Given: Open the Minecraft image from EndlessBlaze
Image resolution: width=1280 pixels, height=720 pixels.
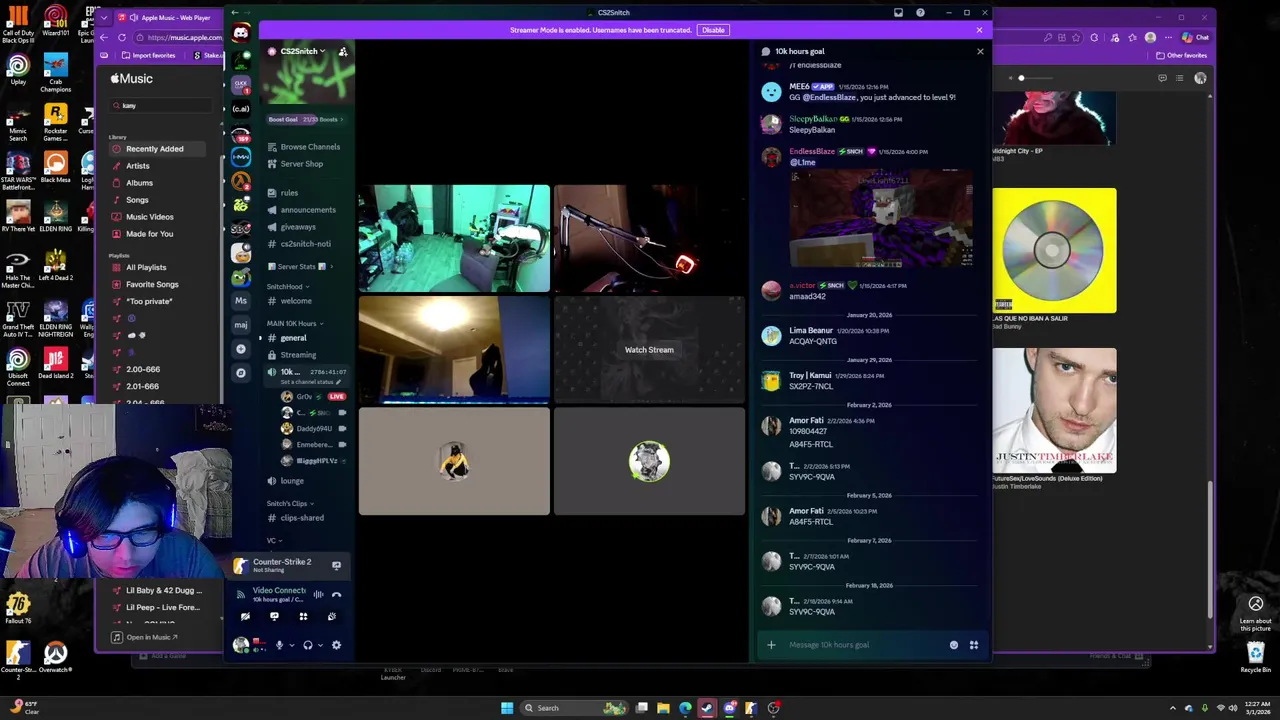Looking at the screenshot, I should tap(881, 219).
